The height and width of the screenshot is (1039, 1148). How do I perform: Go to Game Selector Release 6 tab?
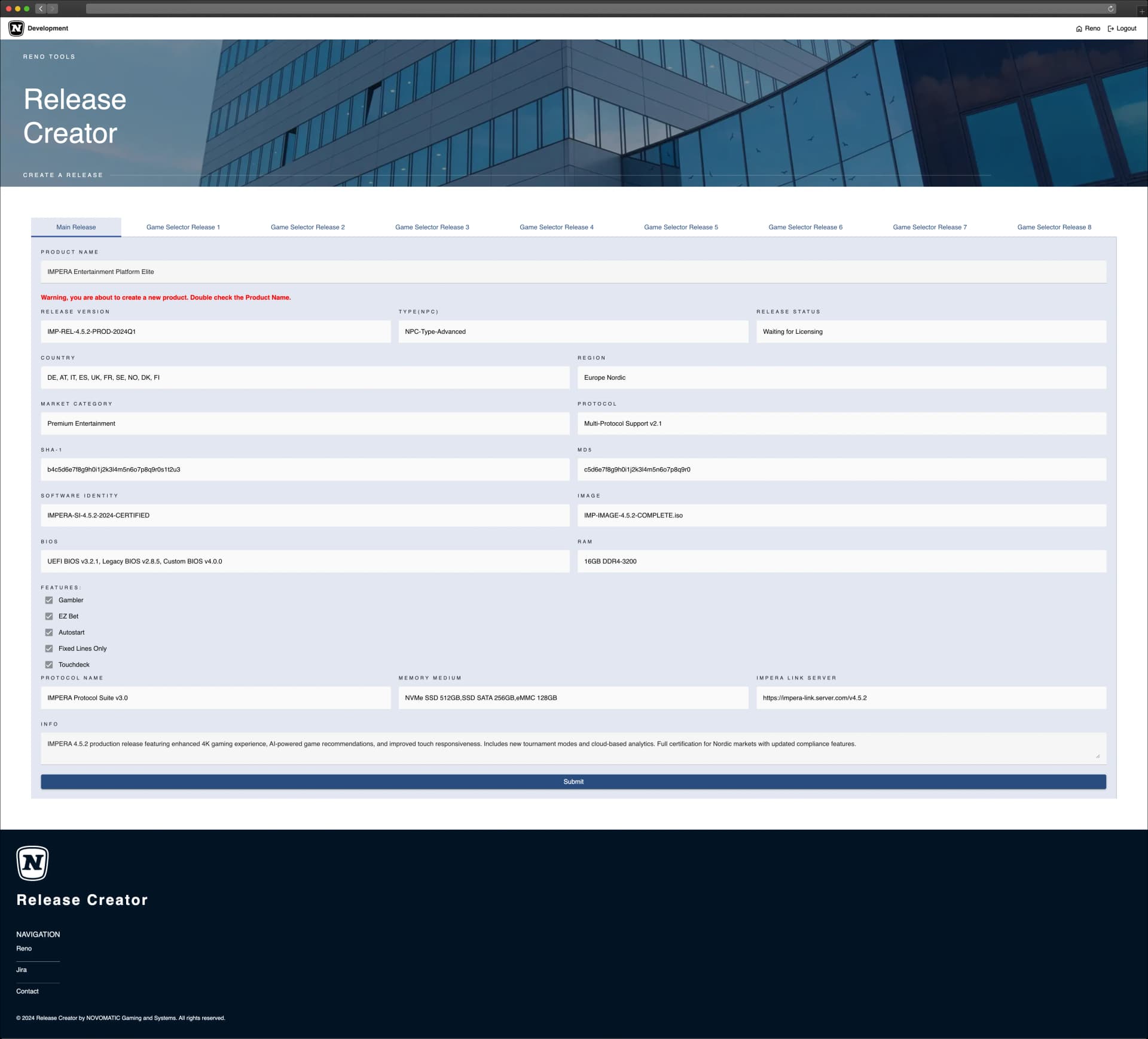tap(805, 227)
